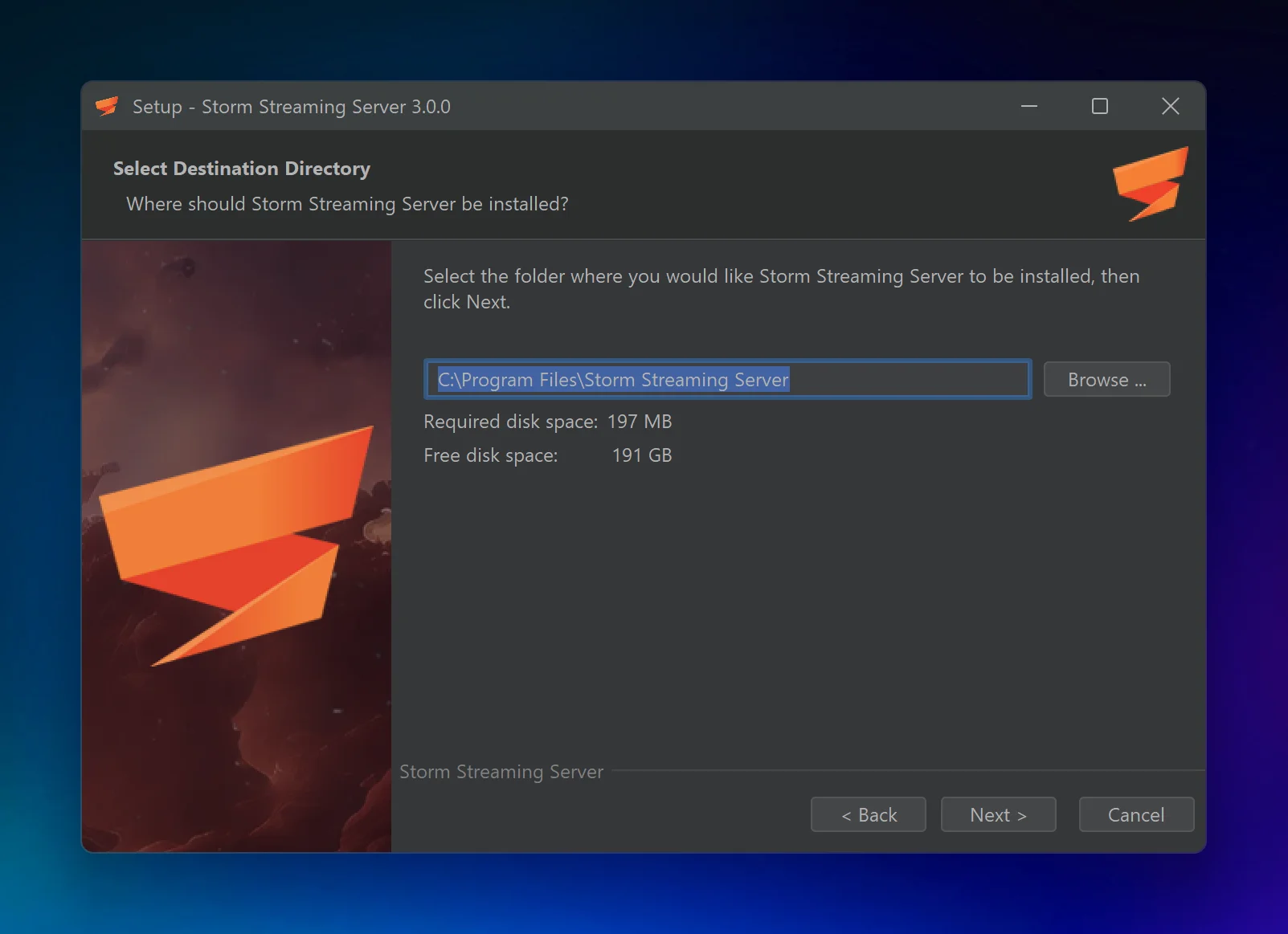Click the Storm Streaming logo icon in the header
Viewport: 1288px width, 934px height.
[x=1149, y=183]
